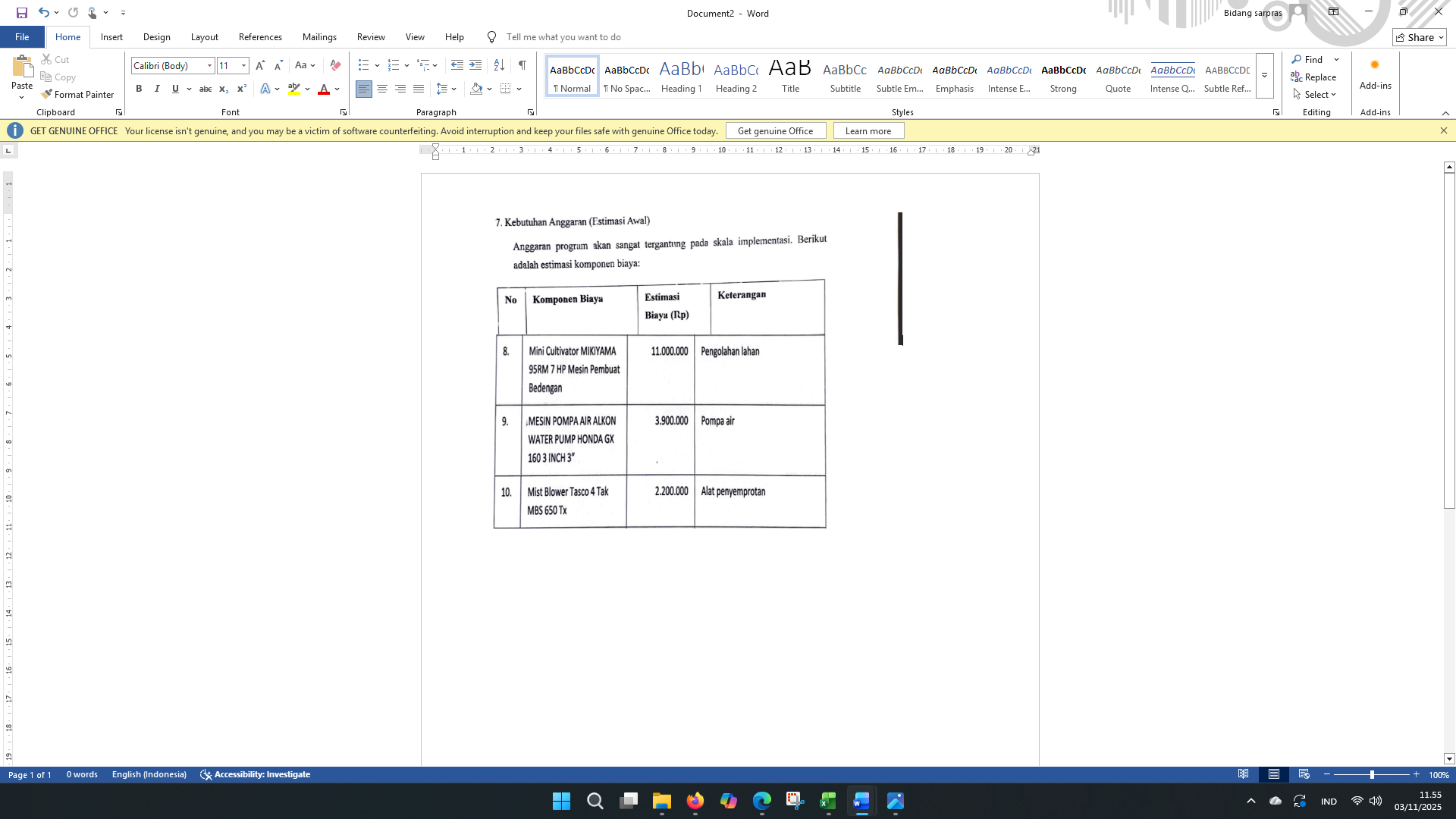Image resolution: width=1456 pixels, height=819 pixels.
Task: Switch to the References tab
Action: (x=260, y=37)
